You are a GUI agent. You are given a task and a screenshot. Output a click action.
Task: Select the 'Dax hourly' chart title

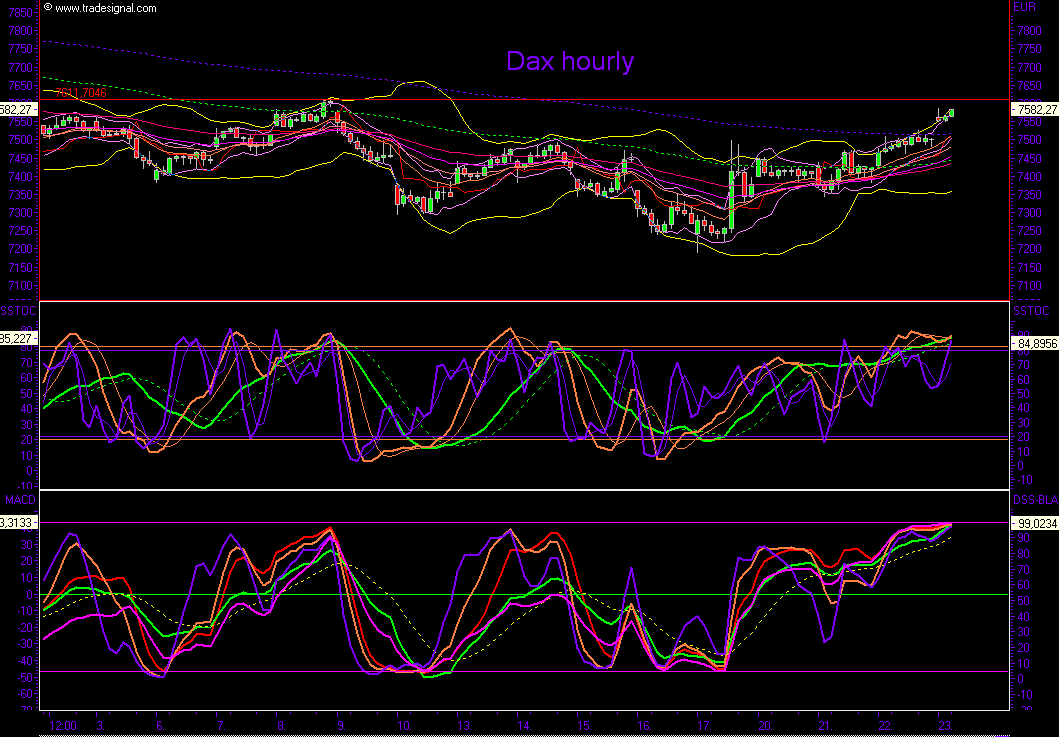(569, 62)
